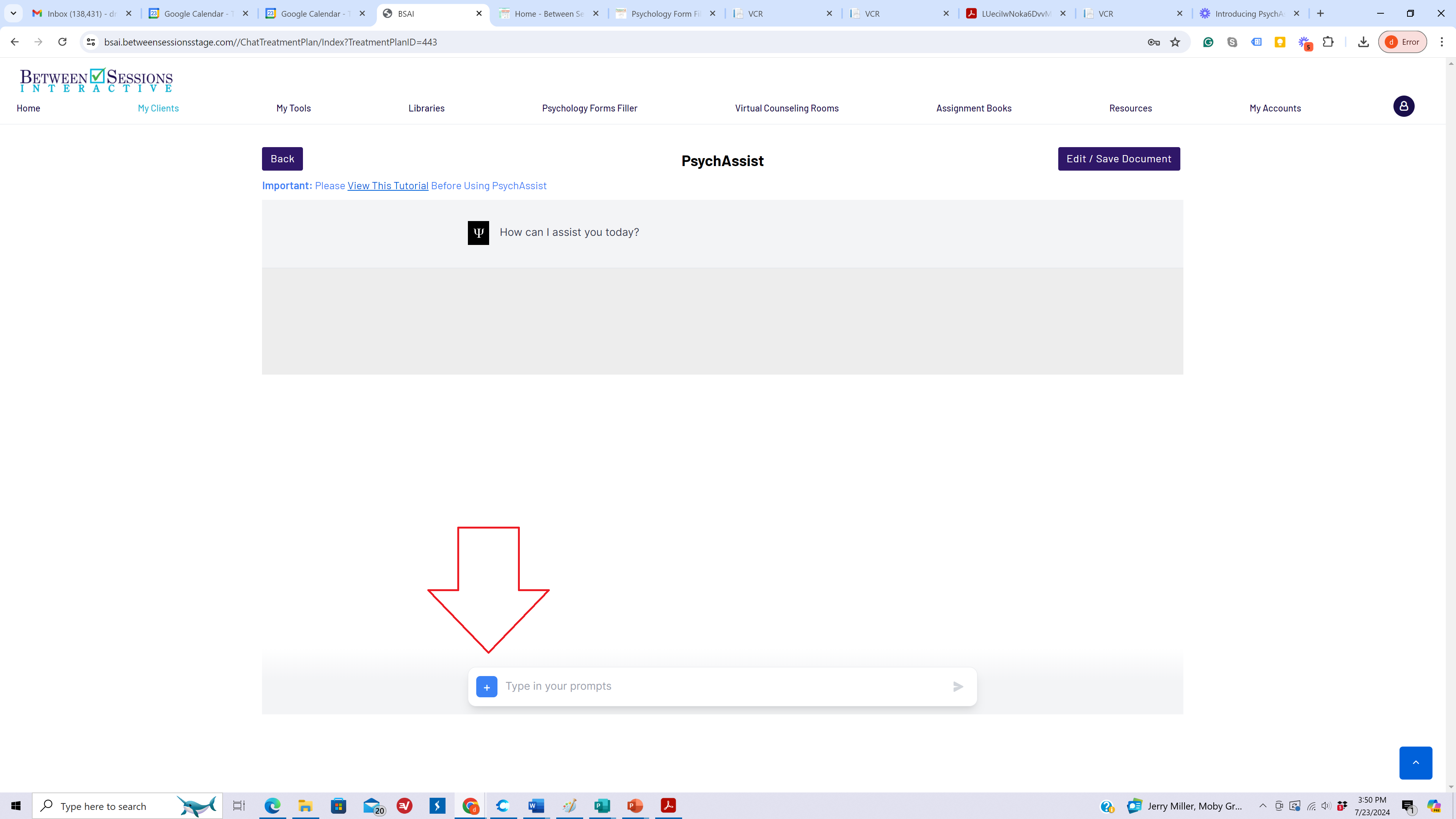Go back with the browser back arrow
Viewport: 1456px width, 819px height.
pyautogui.click(x=15, y=42)
